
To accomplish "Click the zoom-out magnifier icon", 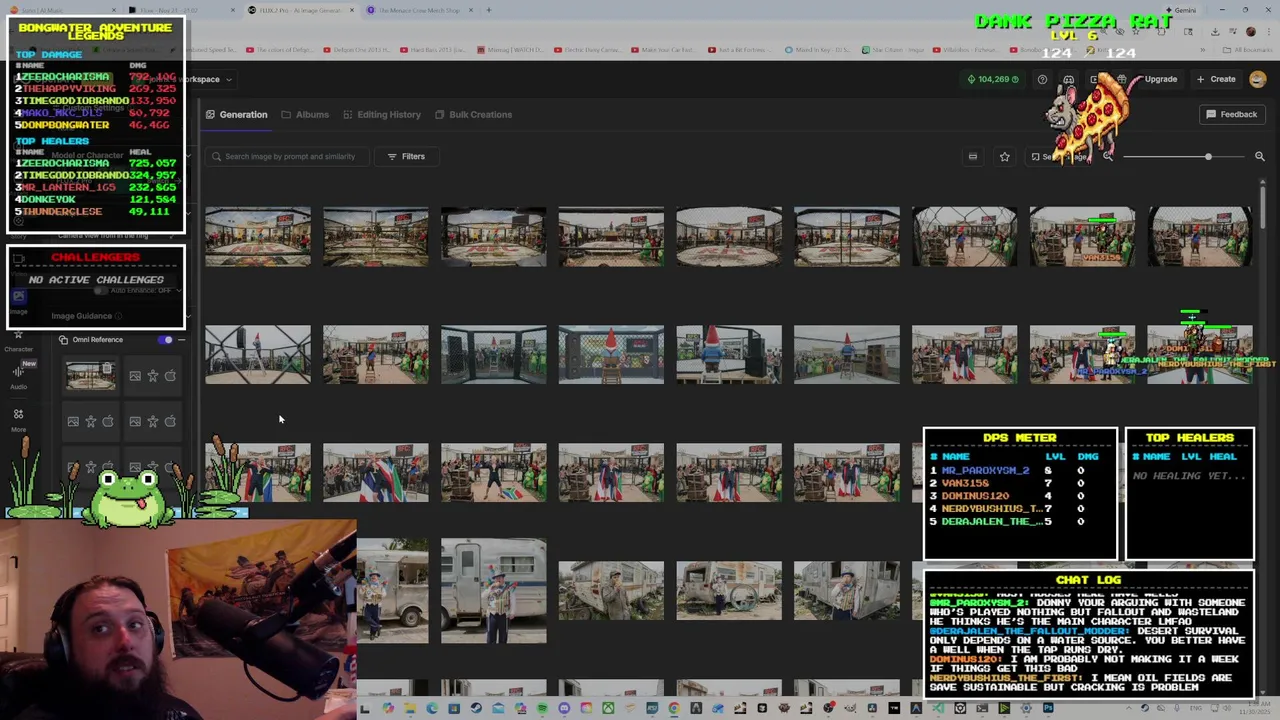I will click(1108, 156).
